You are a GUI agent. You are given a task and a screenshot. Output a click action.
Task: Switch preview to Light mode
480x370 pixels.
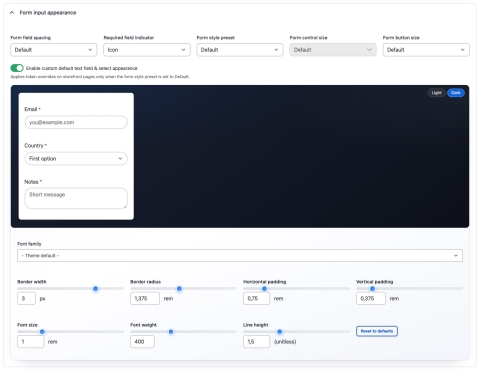click(436, 93)
